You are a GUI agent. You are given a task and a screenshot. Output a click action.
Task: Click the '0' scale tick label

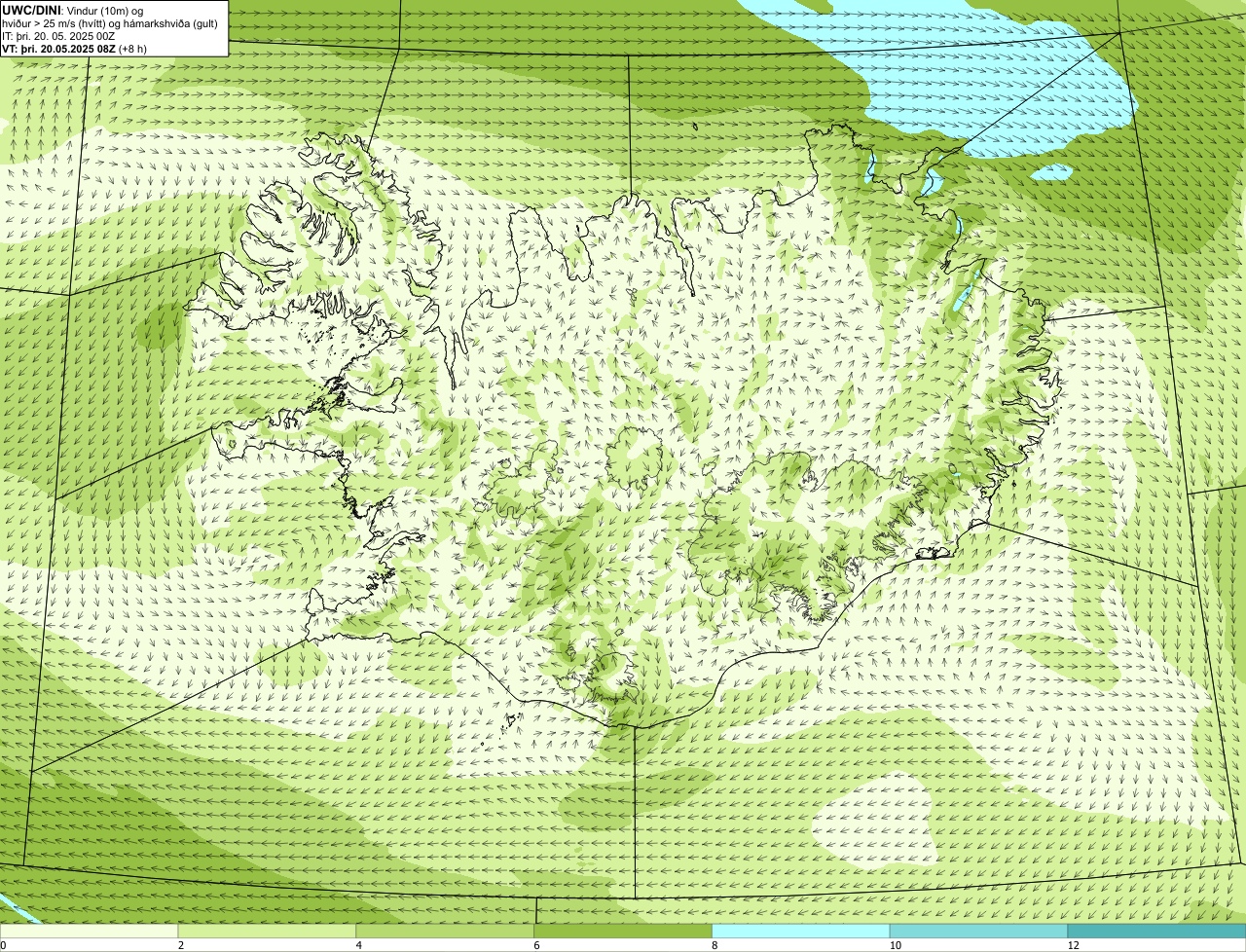(3, 945)
